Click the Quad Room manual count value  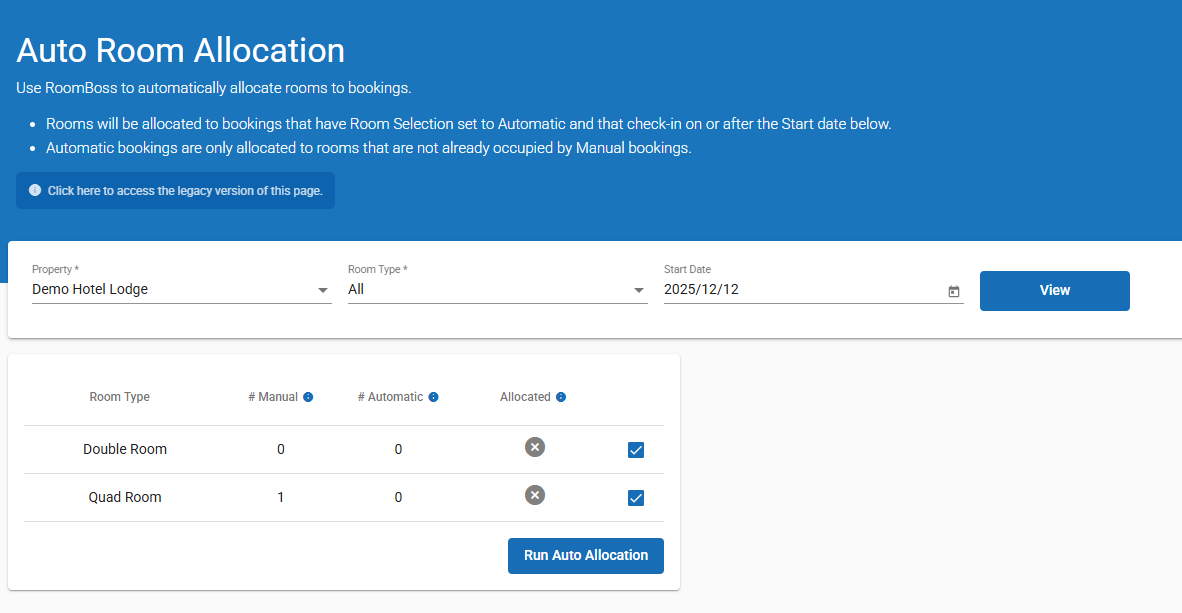click(281, 497)
